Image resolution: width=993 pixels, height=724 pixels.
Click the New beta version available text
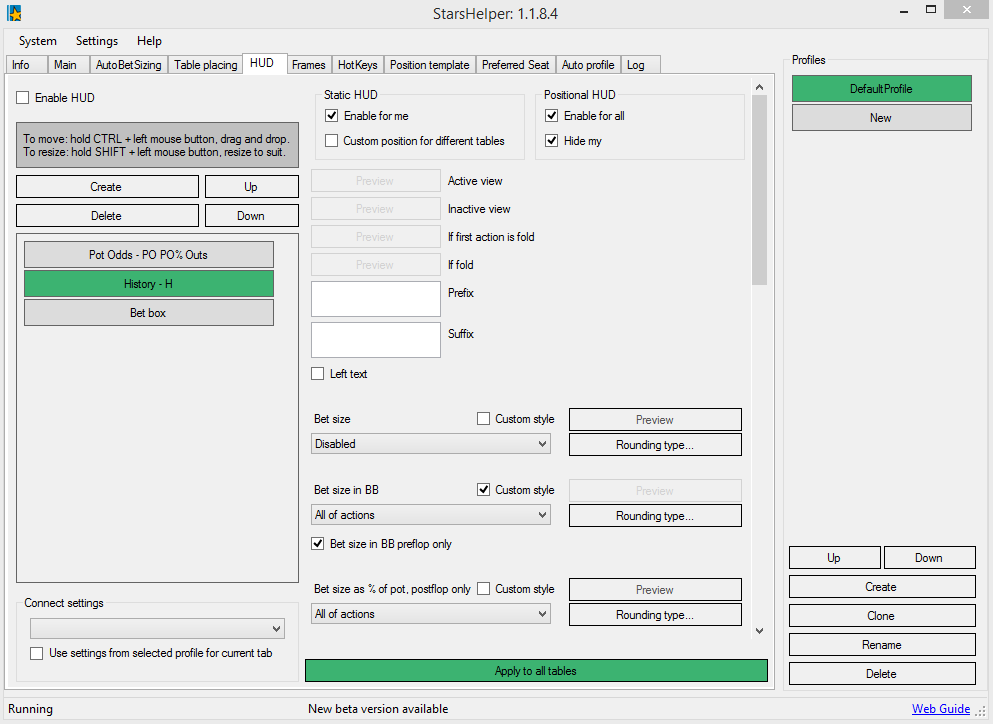pos(378,709)
